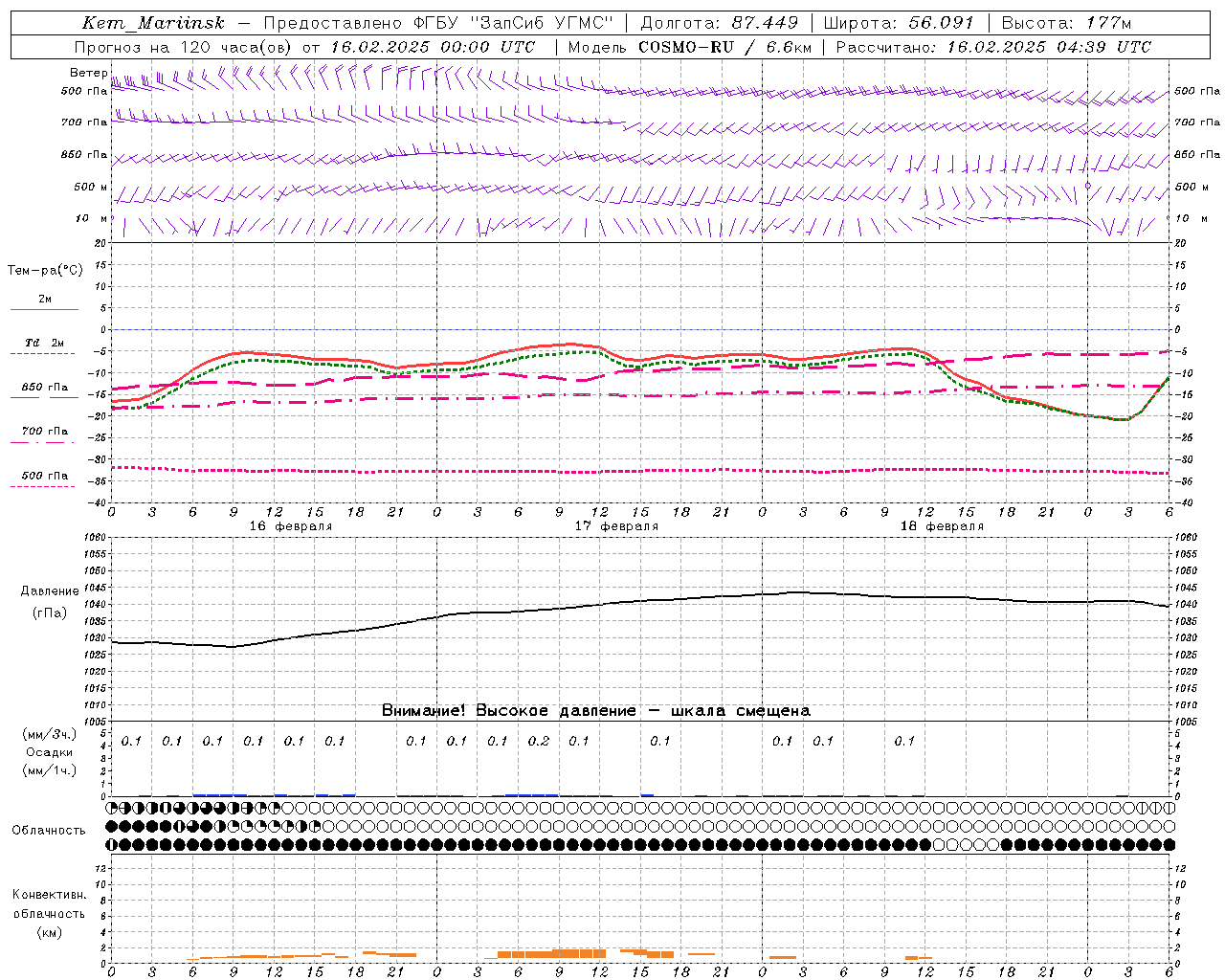This screenshot has height=980, width=1225.
Task: Click the '(мм/1ч.)' precipitation unit label
Action: coord(49,770)
